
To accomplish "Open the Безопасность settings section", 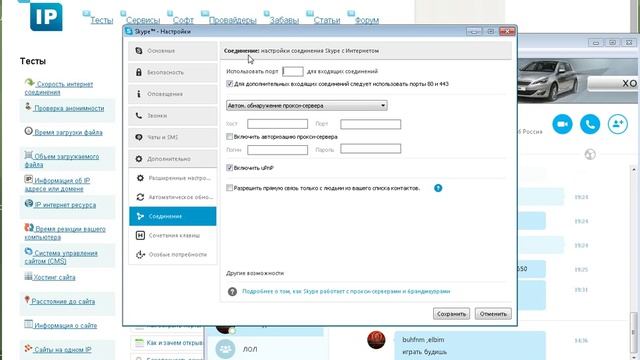I will point(173,72).
